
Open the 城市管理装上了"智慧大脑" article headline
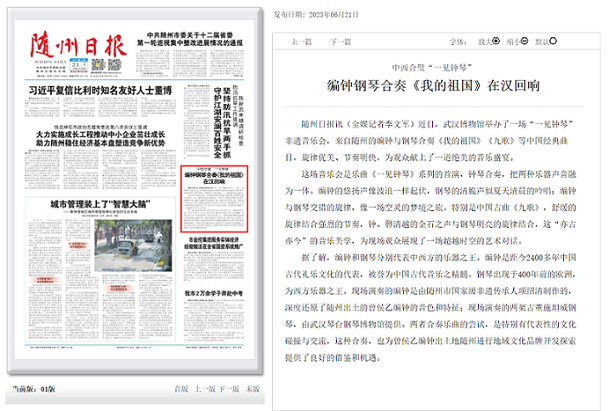click(100, 204)
